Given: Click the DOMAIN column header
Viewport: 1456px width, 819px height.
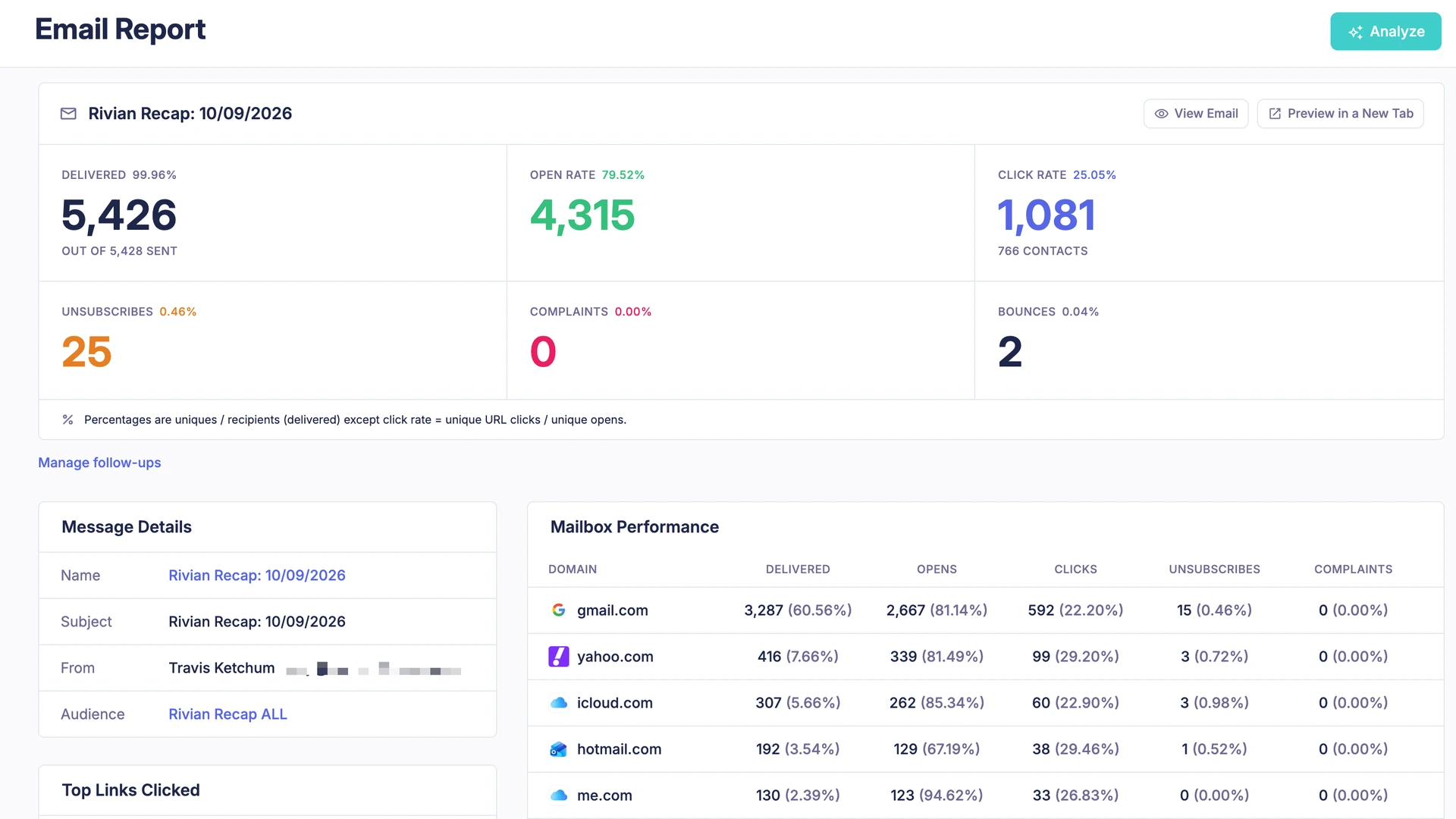Looking at the screenshot, I should (x=573, y=570).
